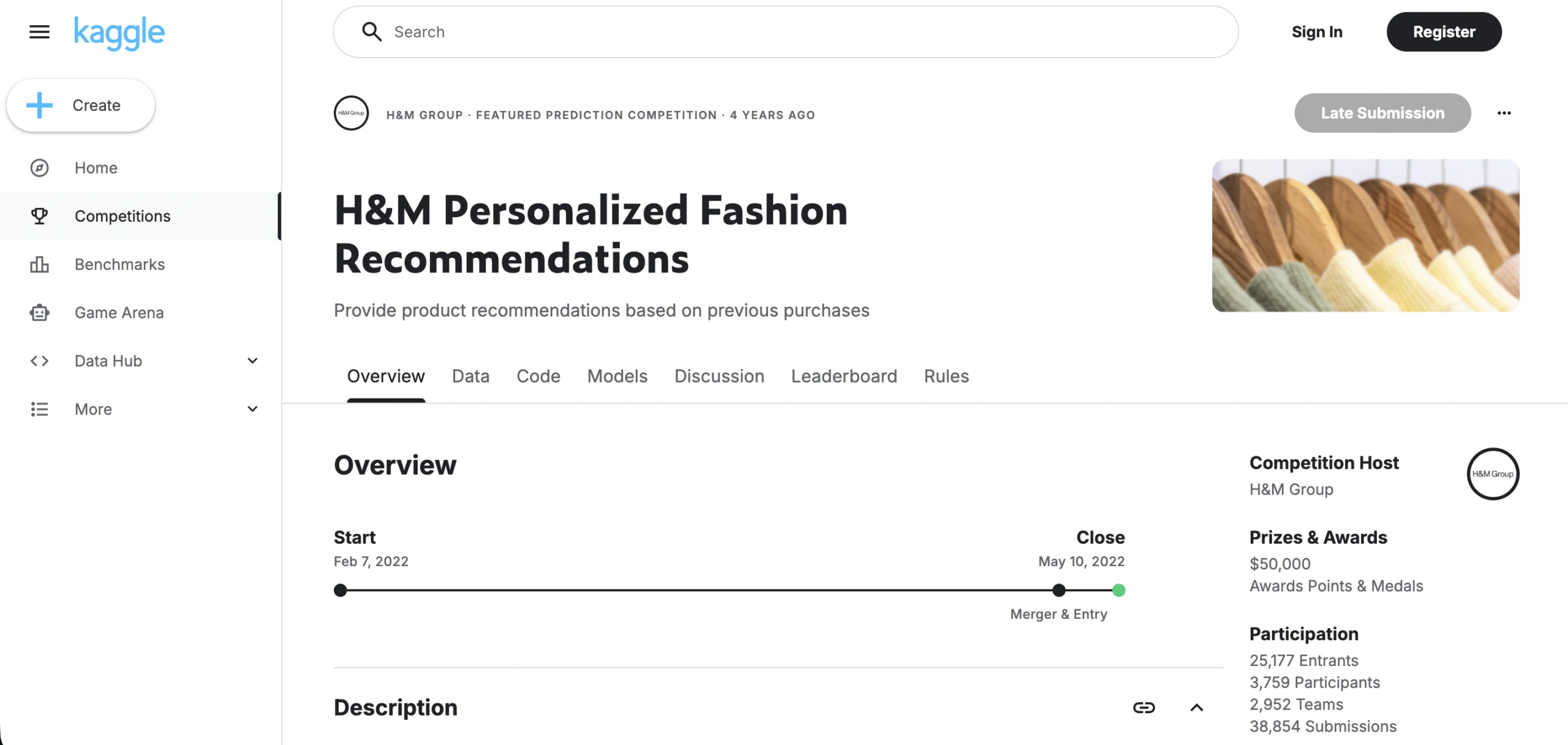Click the timeline Start marker dot
1568x745 pixels.
(x=341, y=590)
